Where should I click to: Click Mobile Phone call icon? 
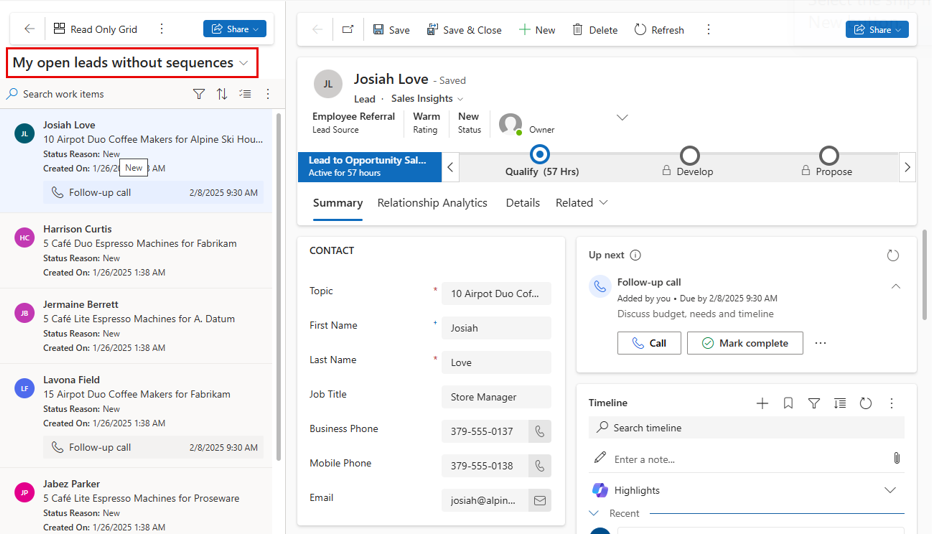click(540, 466)
